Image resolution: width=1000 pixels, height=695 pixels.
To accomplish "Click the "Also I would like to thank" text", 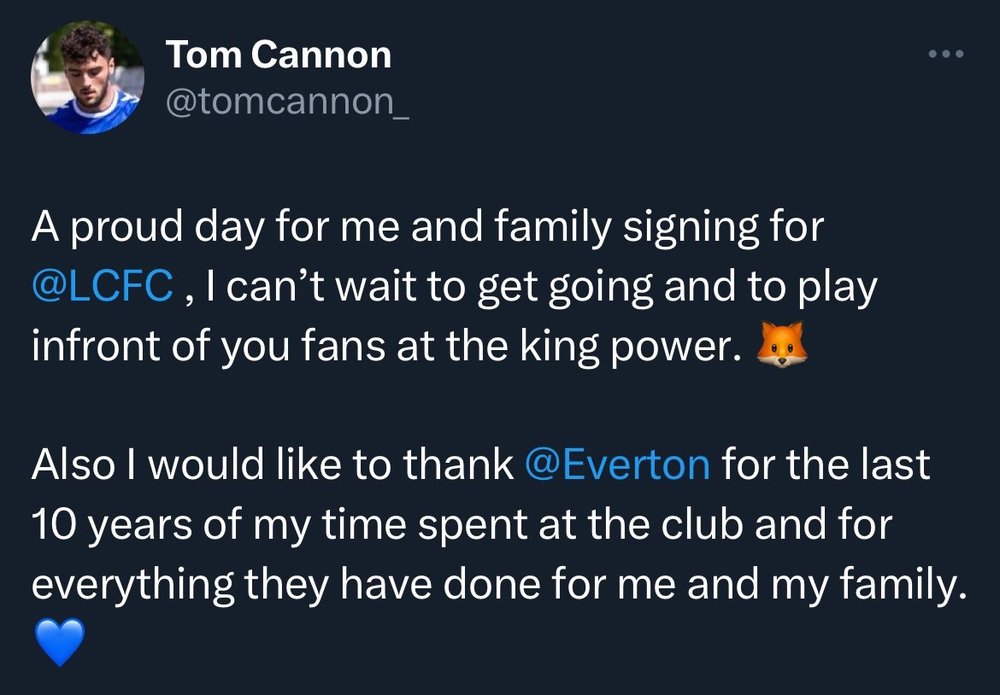I will click(x=272, y=464).
